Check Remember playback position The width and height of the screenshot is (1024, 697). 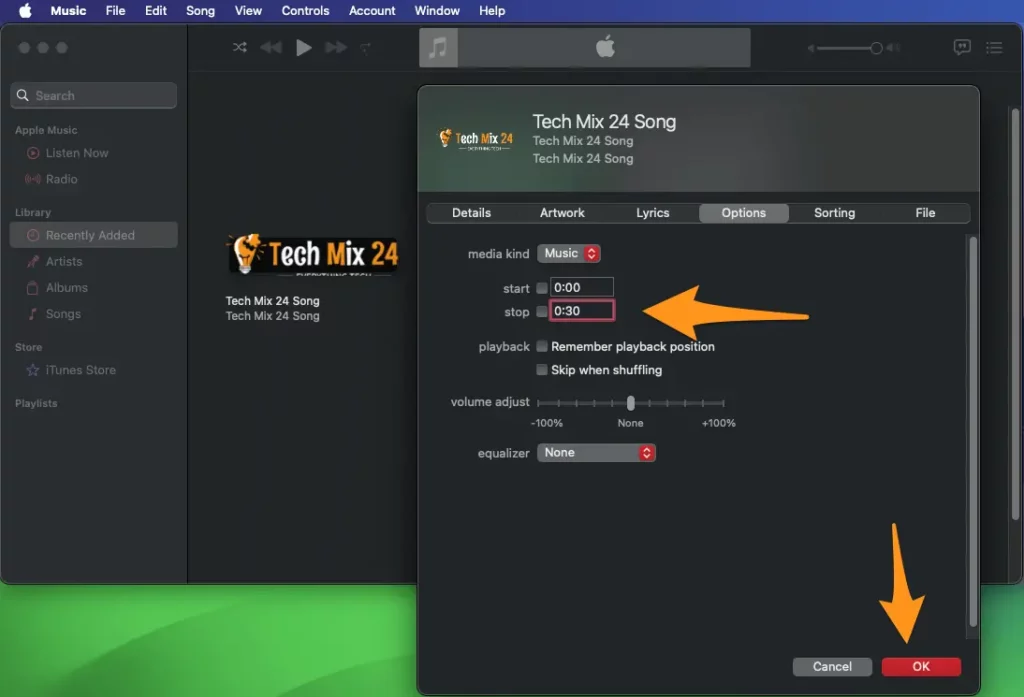point(541,346)
